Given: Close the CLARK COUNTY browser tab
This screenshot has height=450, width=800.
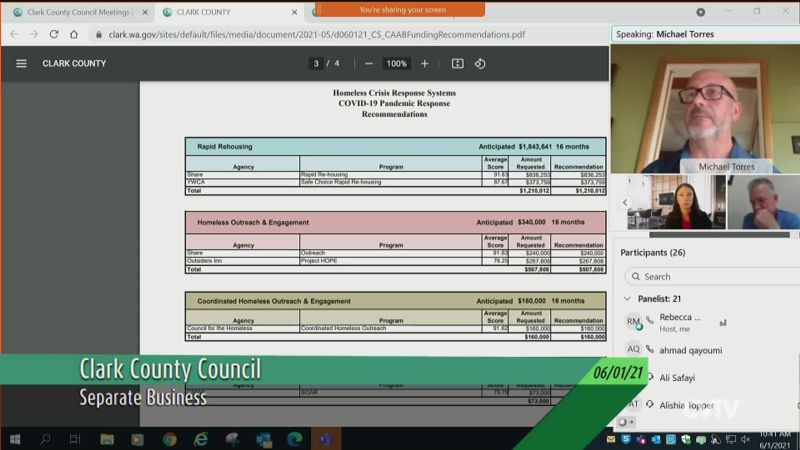Looking at the screenshot, I should pyautogui.click(x=295, y=12).
